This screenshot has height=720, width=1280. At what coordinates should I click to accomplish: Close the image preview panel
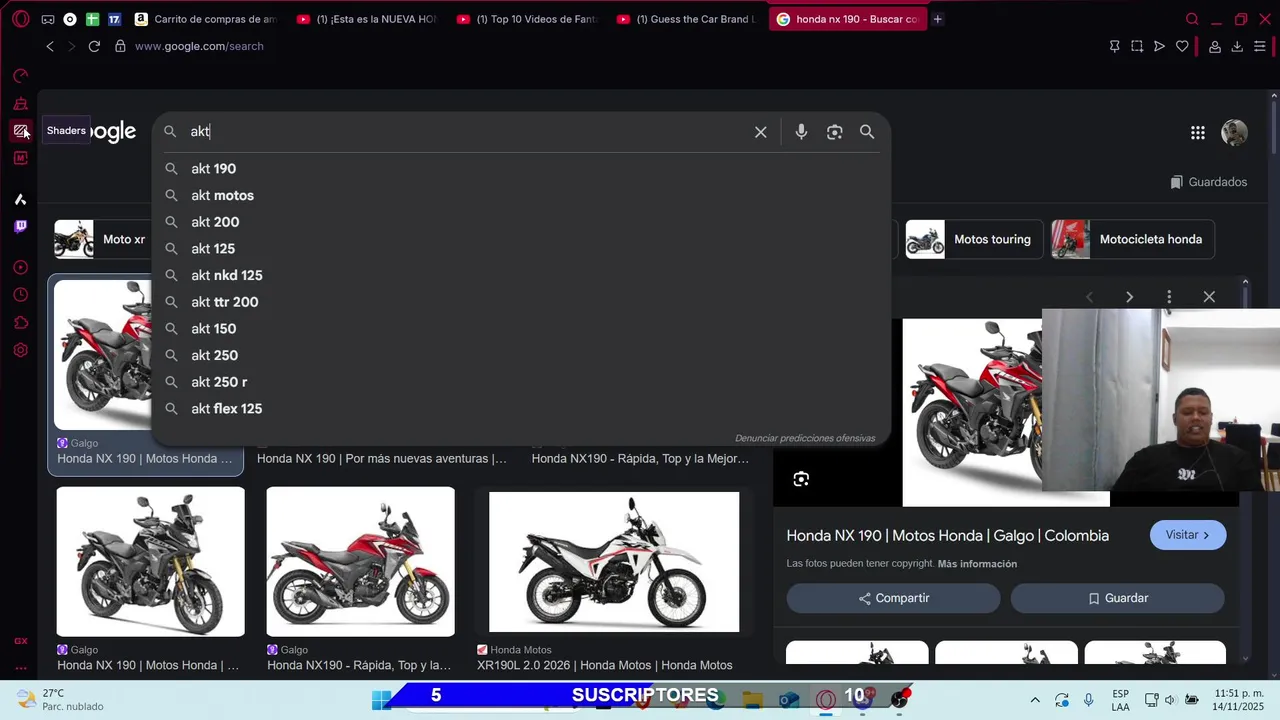1209,297
